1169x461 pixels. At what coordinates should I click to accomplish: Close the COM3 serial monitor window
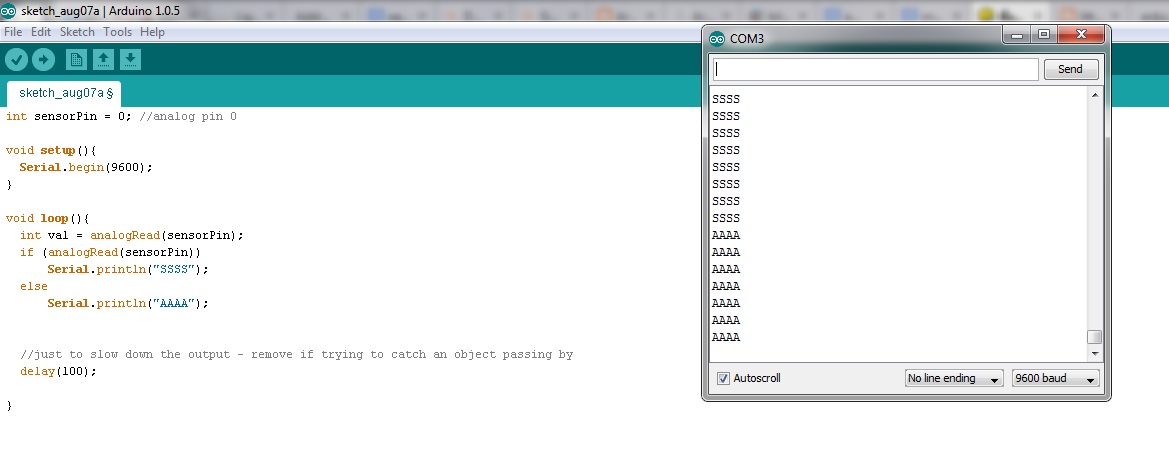click(x=1080, y=35)
